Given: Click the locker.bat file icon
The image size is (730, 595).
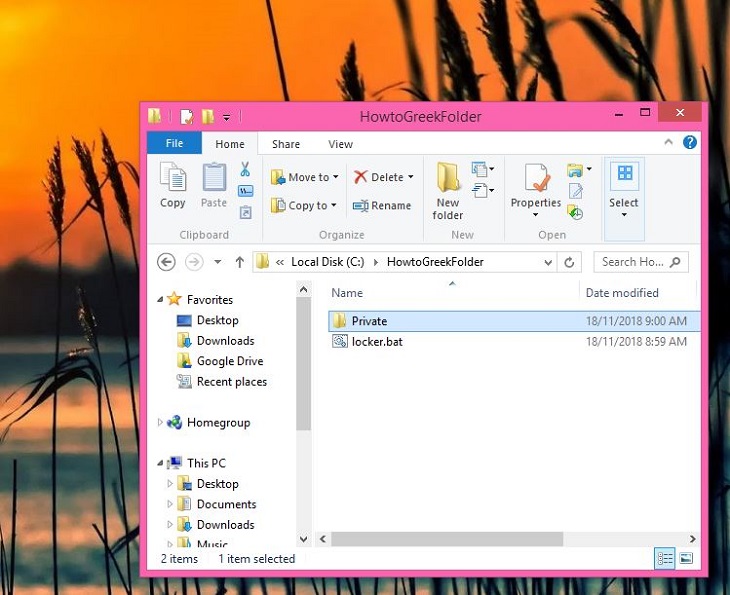Looking at the screenshot, I should 340,341.
